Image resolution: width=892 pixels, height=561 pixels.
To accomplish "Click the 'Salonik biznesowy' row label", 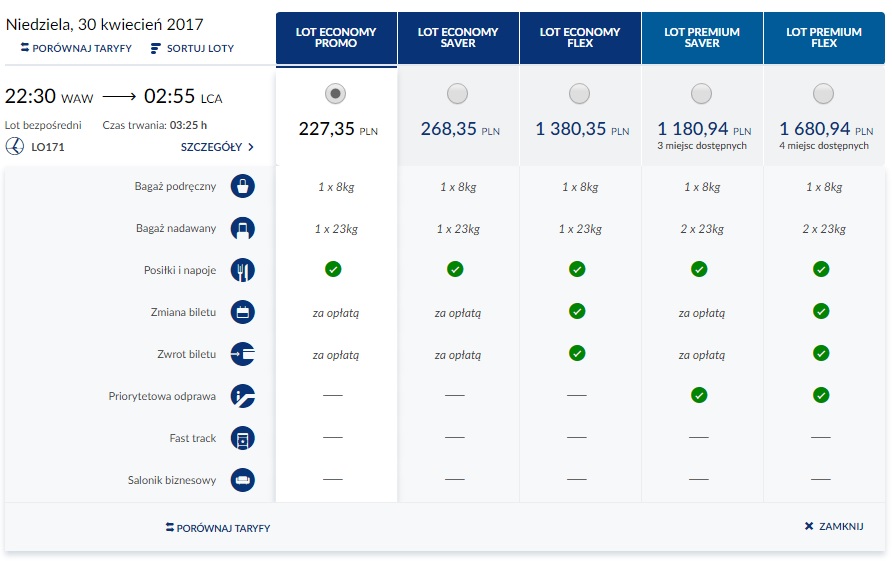I will click(x=172, y=480).
